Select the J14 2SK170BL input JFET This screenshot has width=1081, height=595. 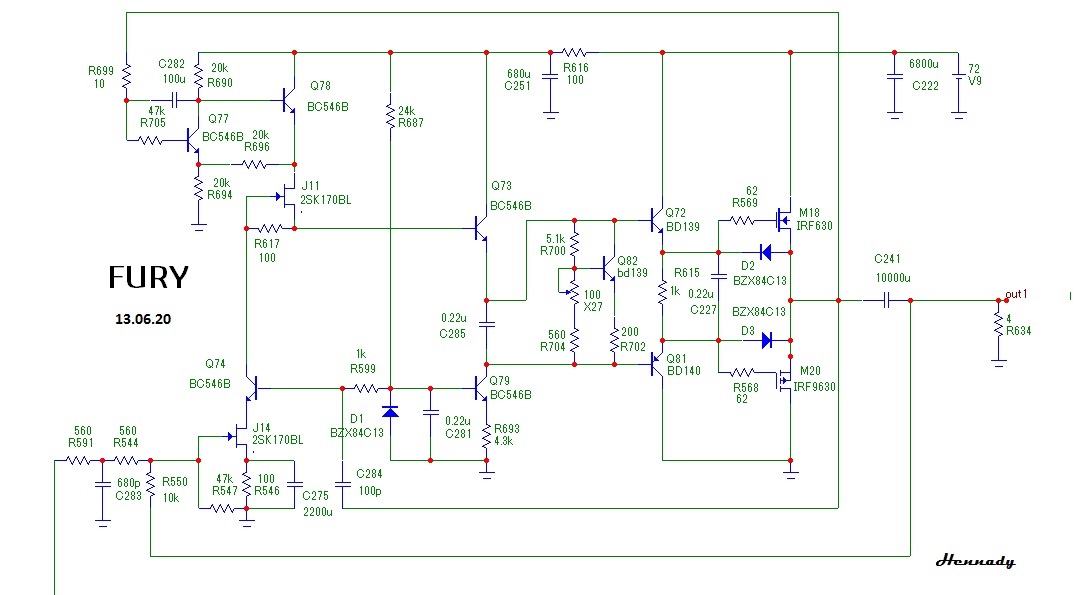239,436
